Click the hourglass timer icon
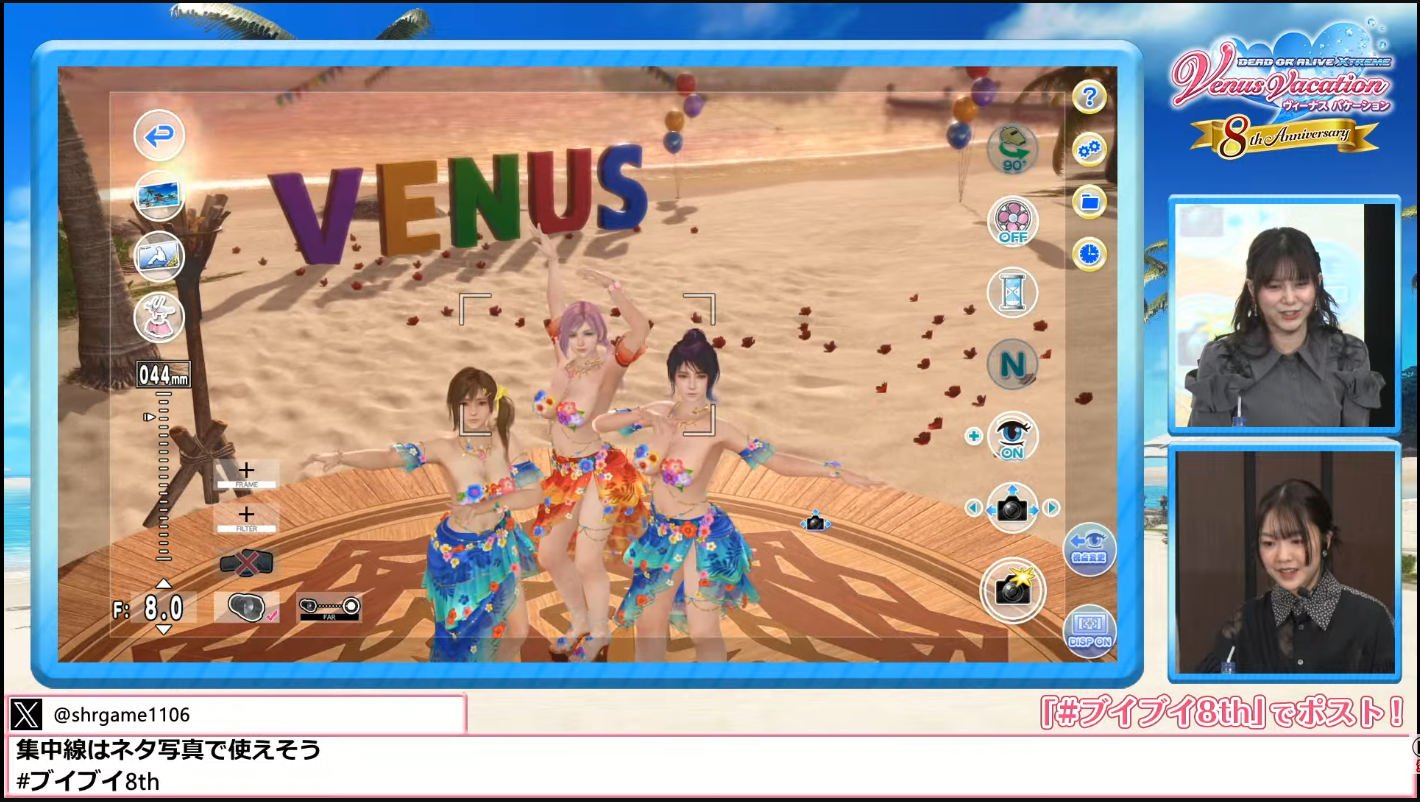This screenshot has height=802, width=1420. [1012, 293]
